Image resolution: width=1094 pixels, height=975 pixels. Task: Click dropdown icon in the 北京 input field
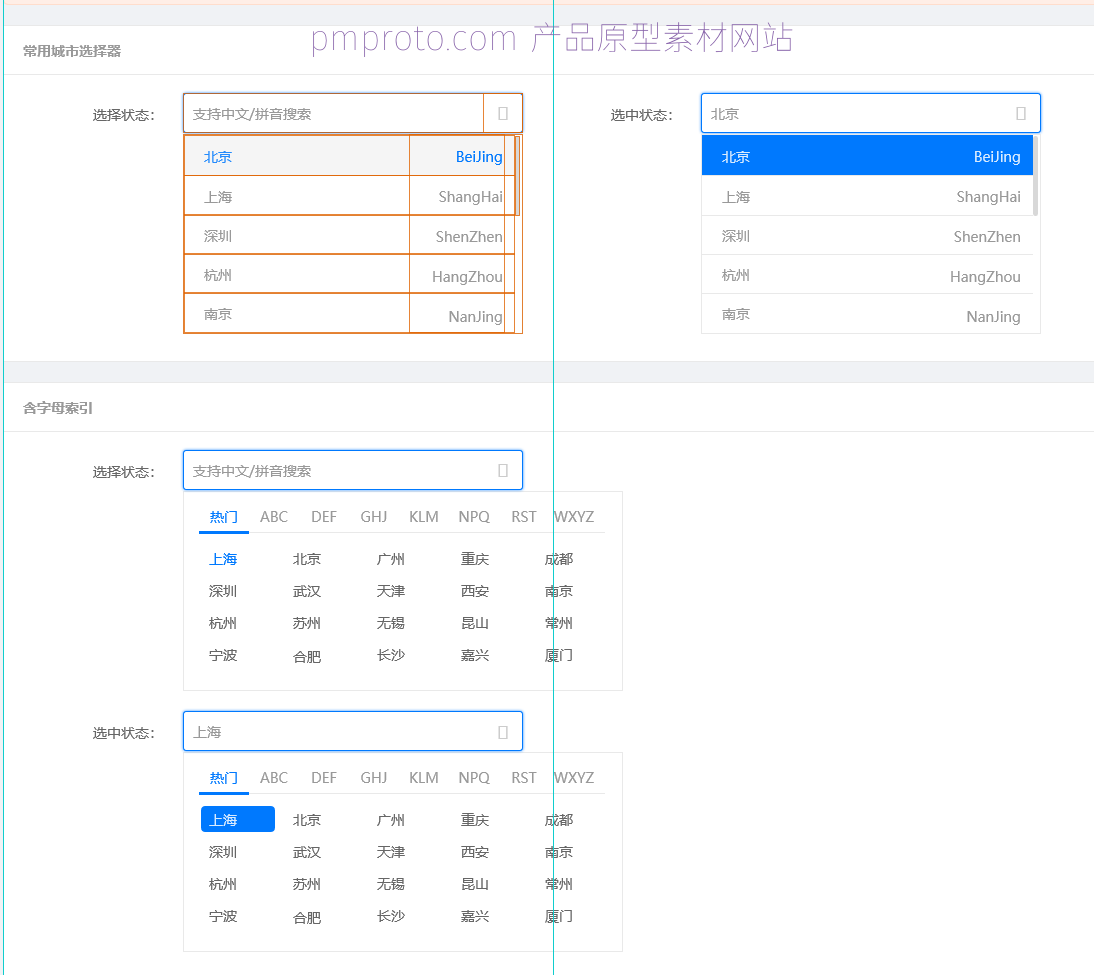point(1020,114)
